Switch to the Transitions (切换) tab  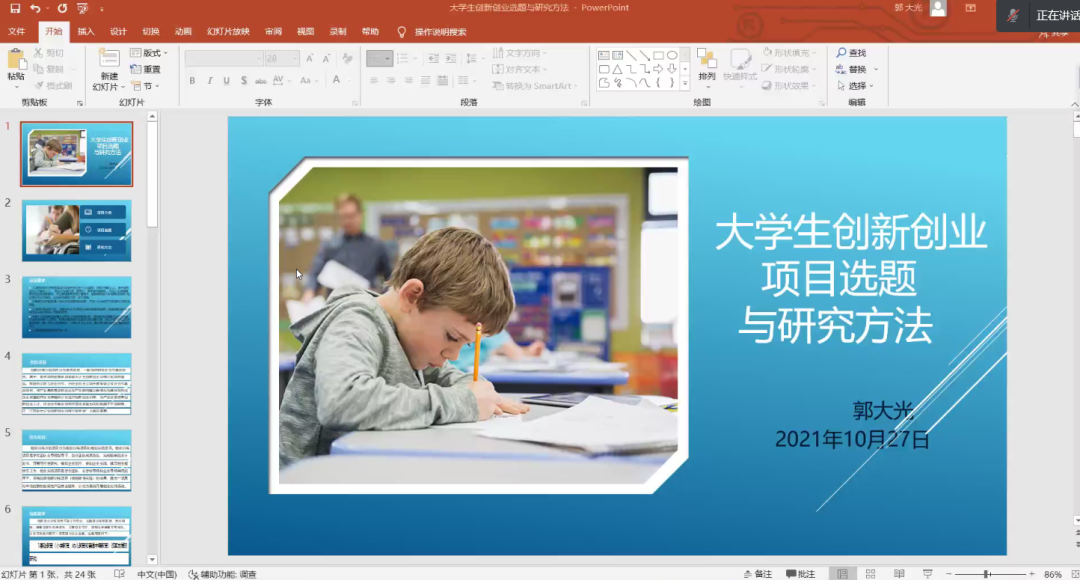[151, 32]
